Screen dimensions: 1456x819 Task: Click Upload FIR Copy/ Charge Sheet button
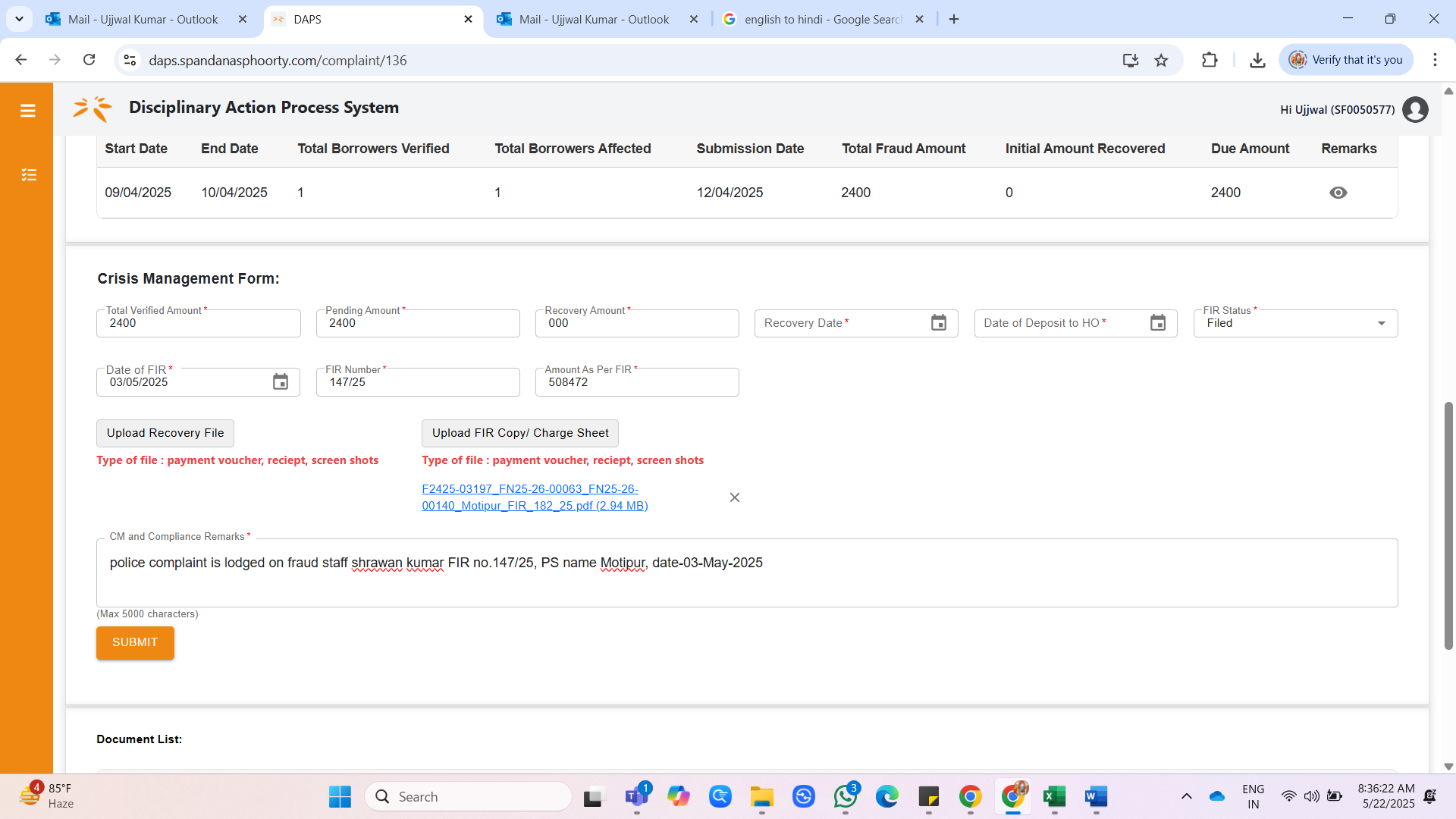click(520, 433)
